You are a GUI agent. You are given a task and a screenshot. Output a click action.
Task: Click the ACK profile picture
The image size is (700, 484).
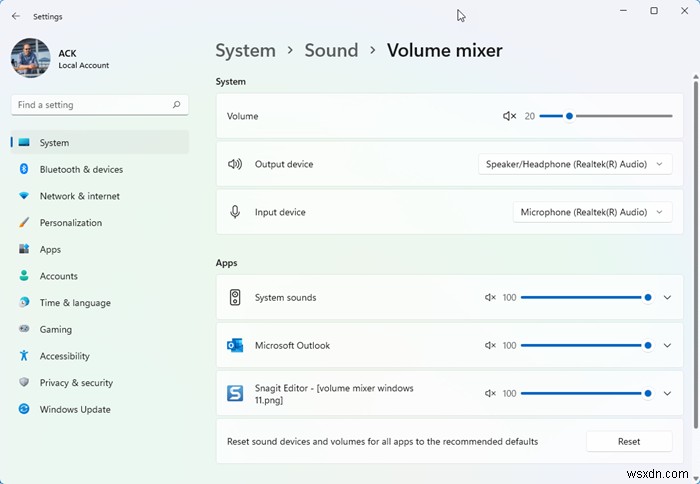pyautogui.click(x=30, y=58)
